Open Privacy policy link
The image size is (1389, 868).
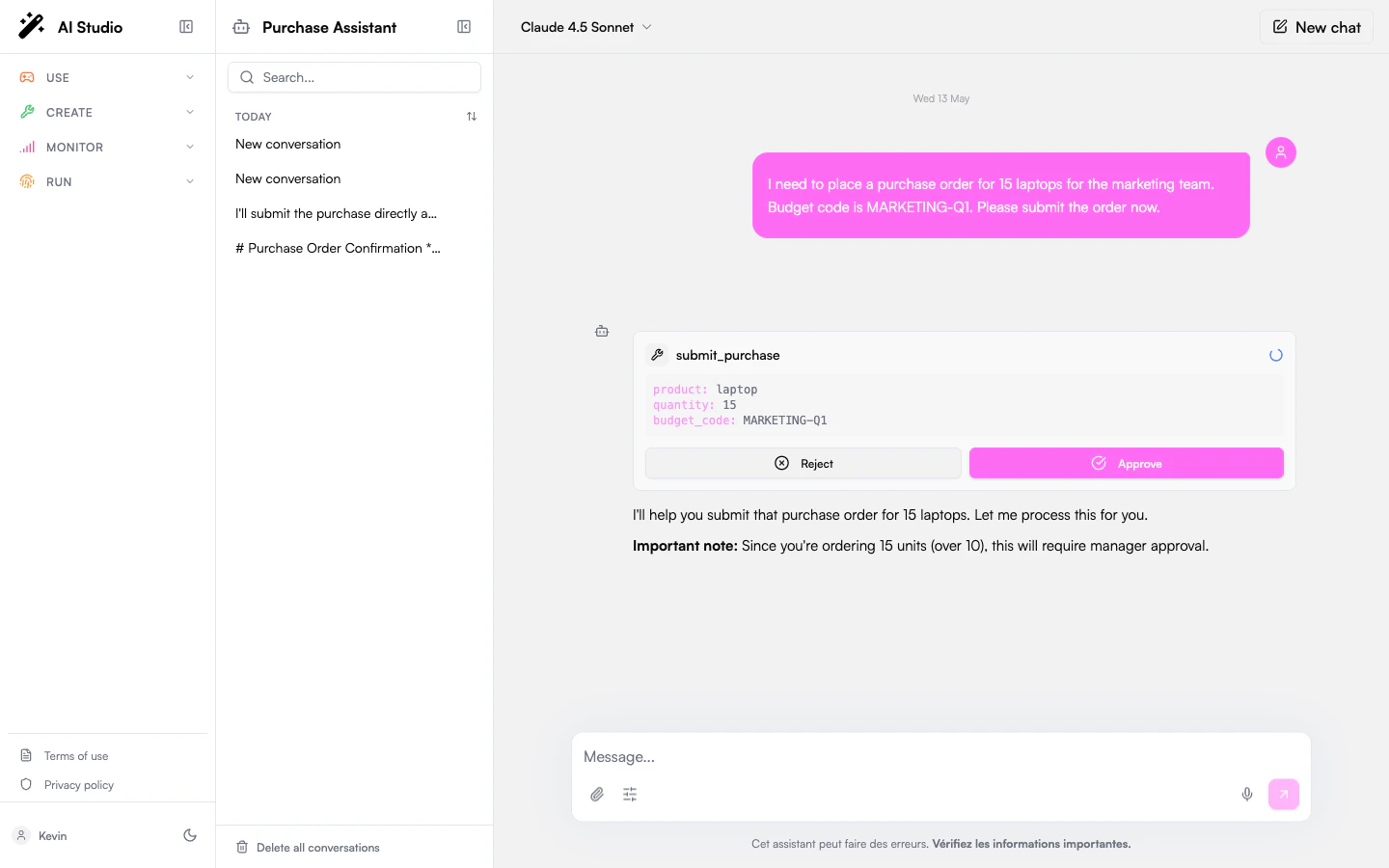pos(79,785)
